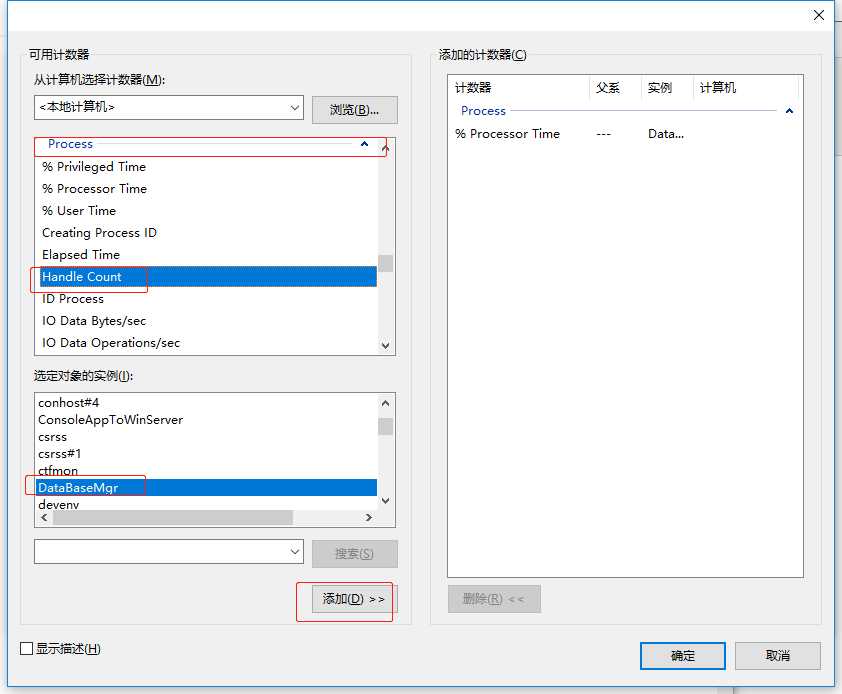The width and height of the screenshot is (842, 694).
Task: Select ID Process counter
Action: (x=208, y=299)
